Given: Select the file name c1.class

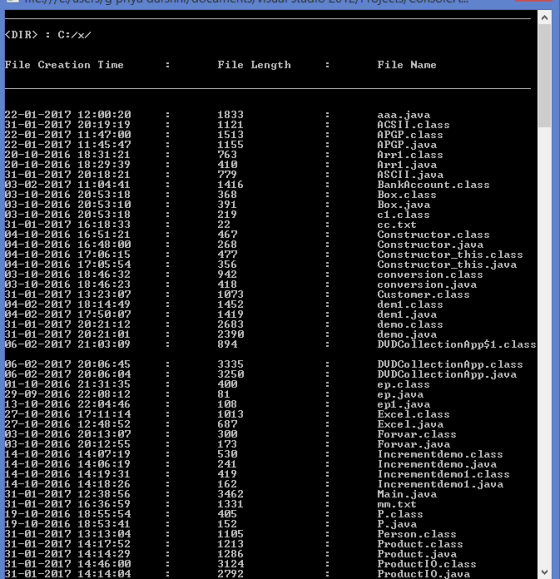Looking at the screenshot, I should (x=403, y=215).
